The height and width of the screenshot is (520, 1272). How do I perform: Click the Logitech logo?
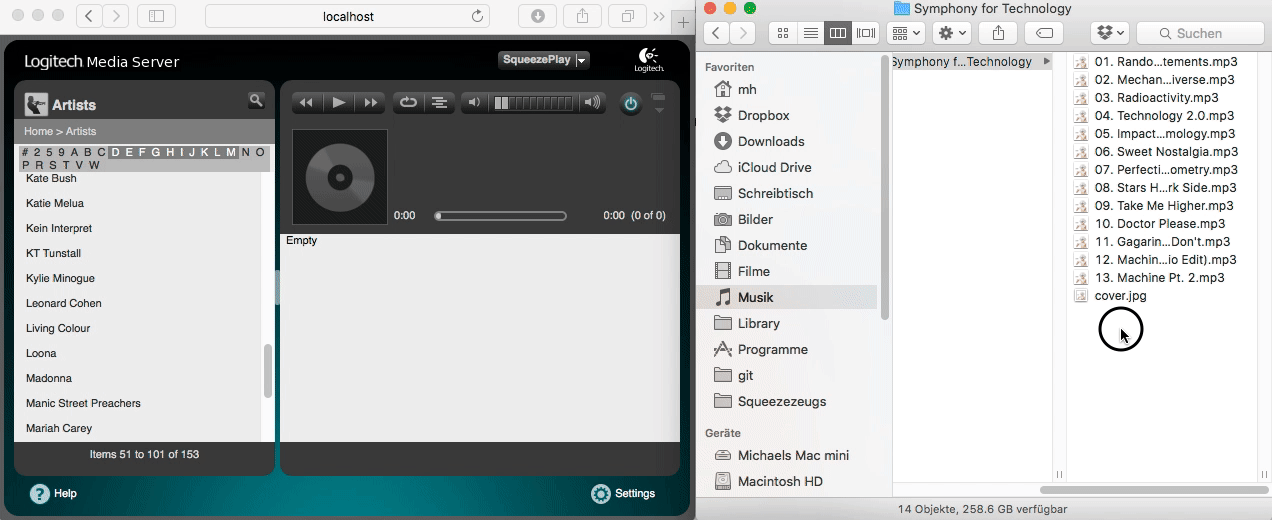coord(648,61)
